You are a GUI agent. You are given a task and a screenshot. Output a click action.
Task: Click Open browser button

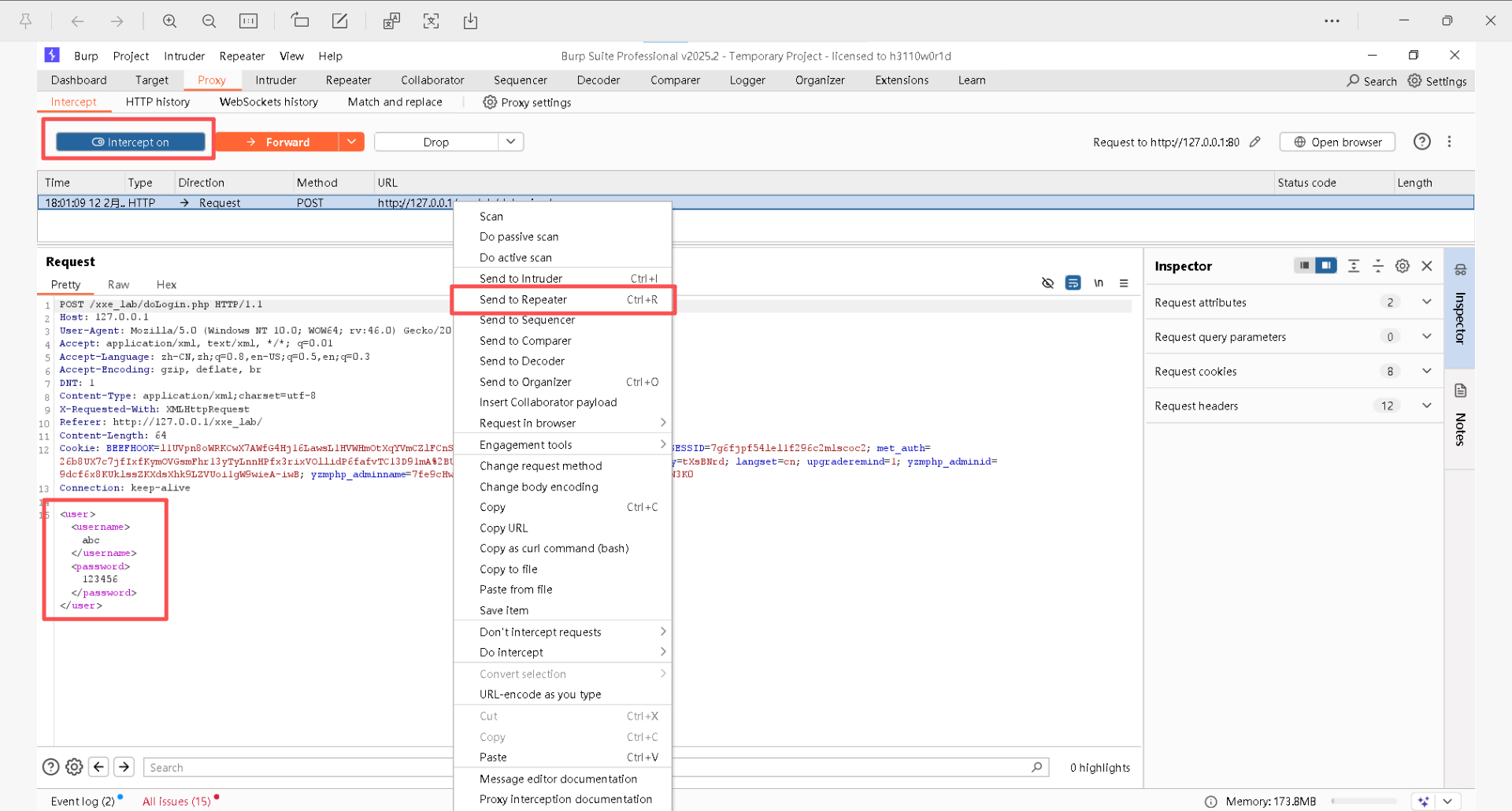1337,142
